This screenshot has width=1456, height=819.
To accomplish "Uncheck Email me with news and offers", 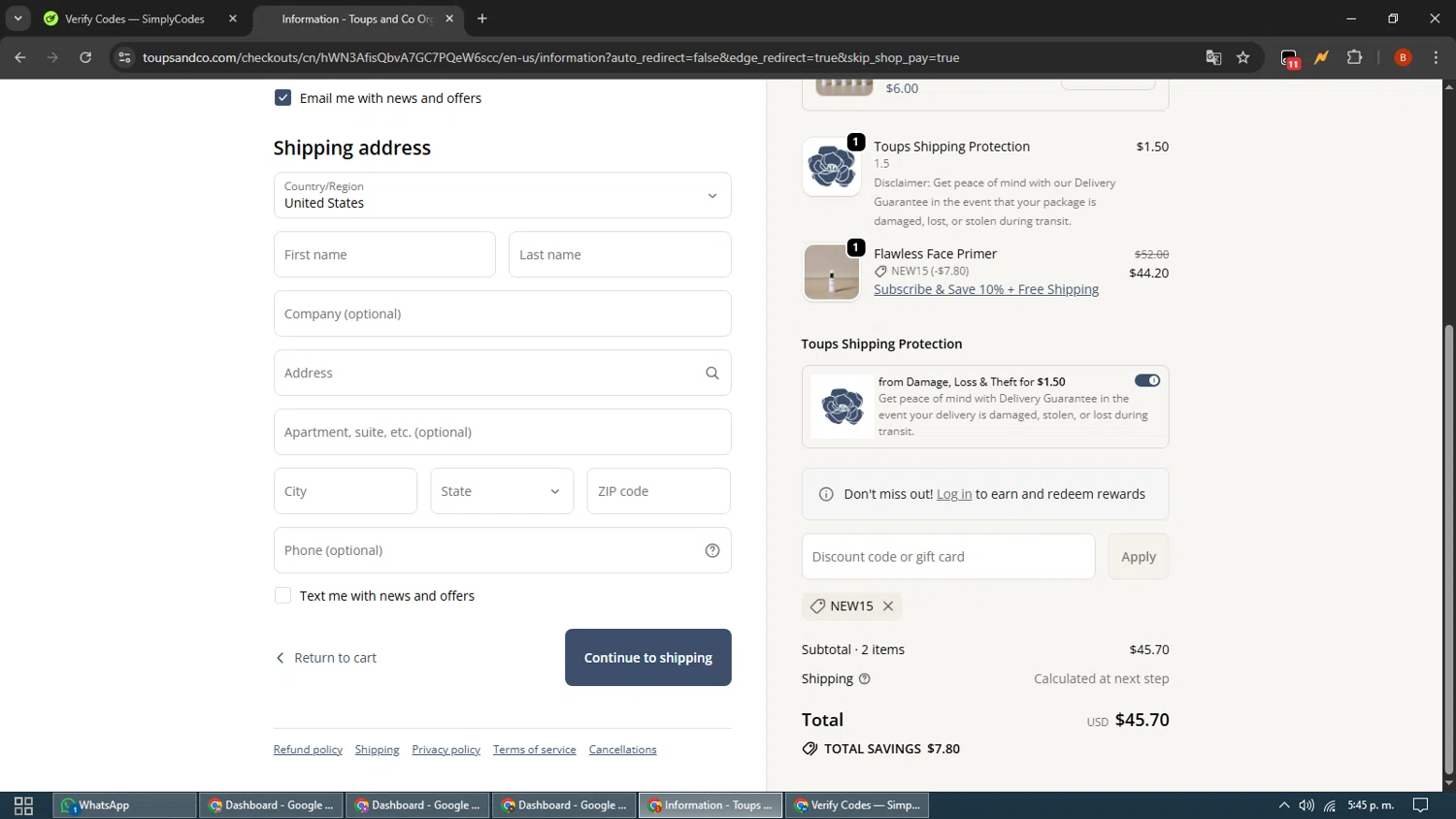I will 282,98.
